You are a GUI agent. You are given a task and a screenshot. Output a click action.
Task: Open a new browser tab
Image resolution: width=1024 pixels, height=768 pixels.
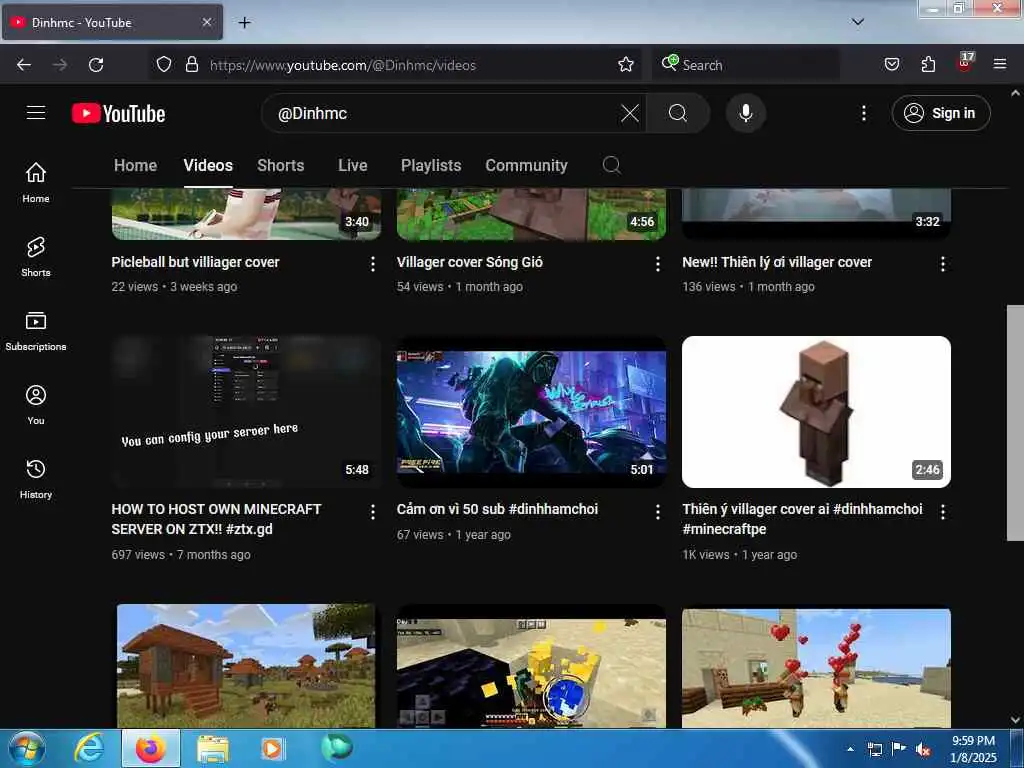(244, 23)
